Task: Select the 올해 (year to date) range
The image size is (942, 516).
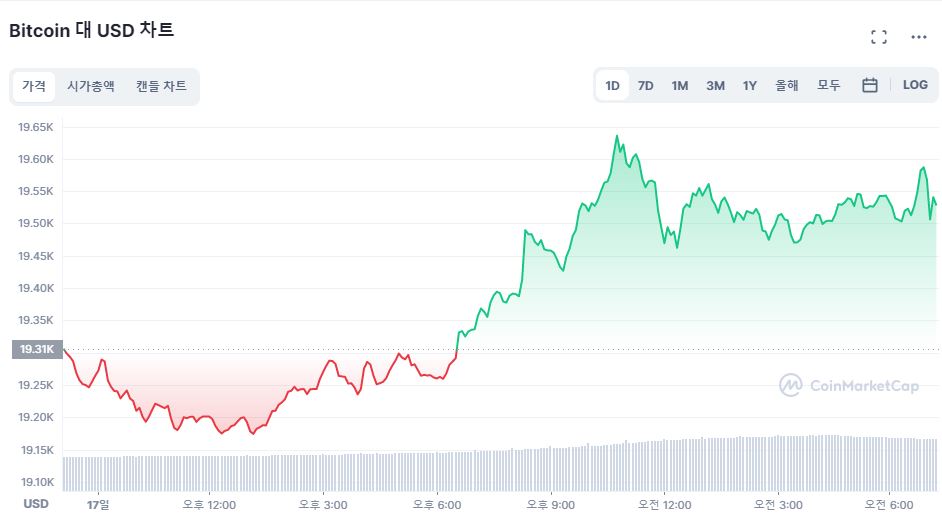Action: tap(787, 86)
